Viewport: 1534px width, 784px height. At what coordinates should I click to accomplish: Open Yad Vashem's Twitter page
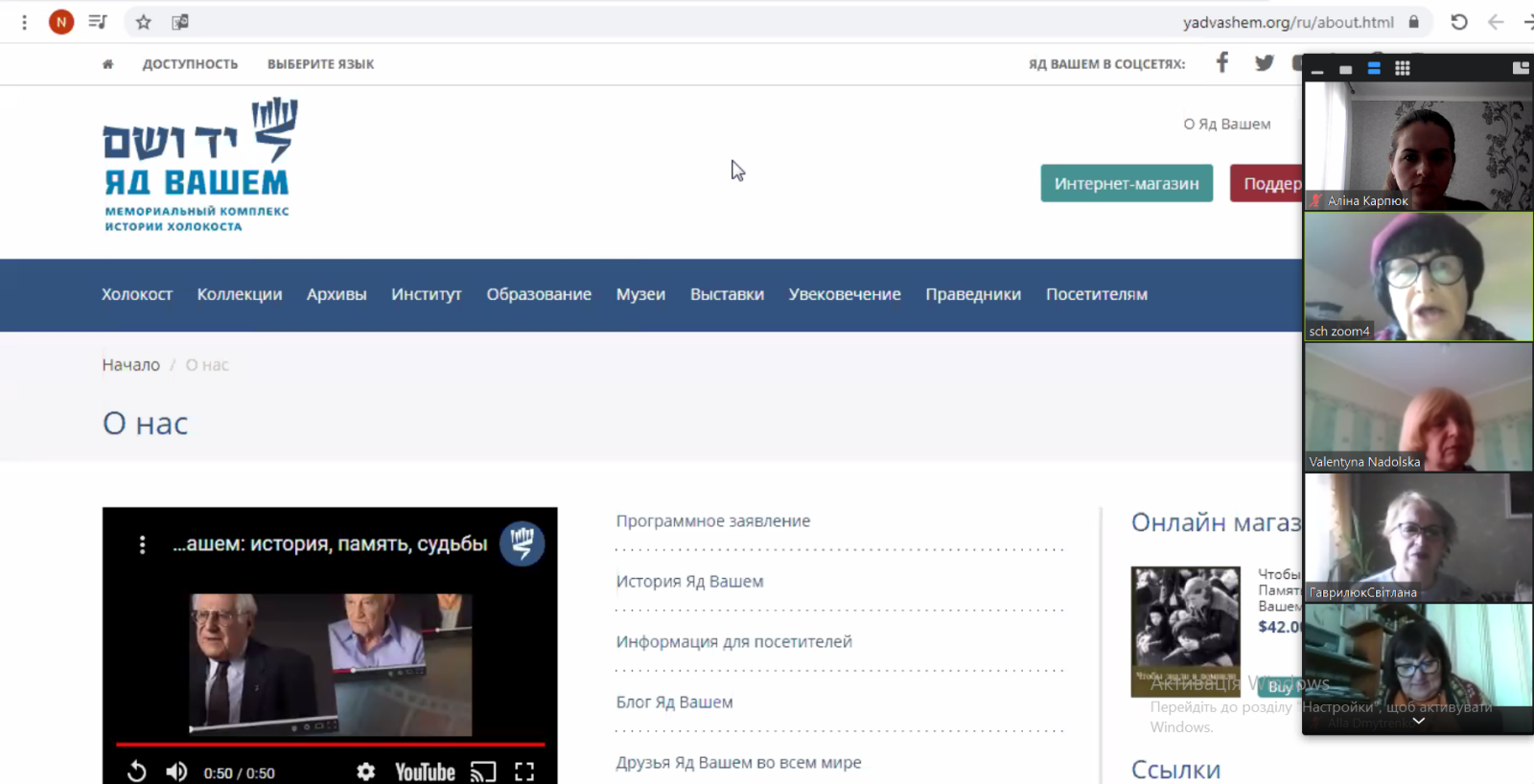[x=1265, y=63]
